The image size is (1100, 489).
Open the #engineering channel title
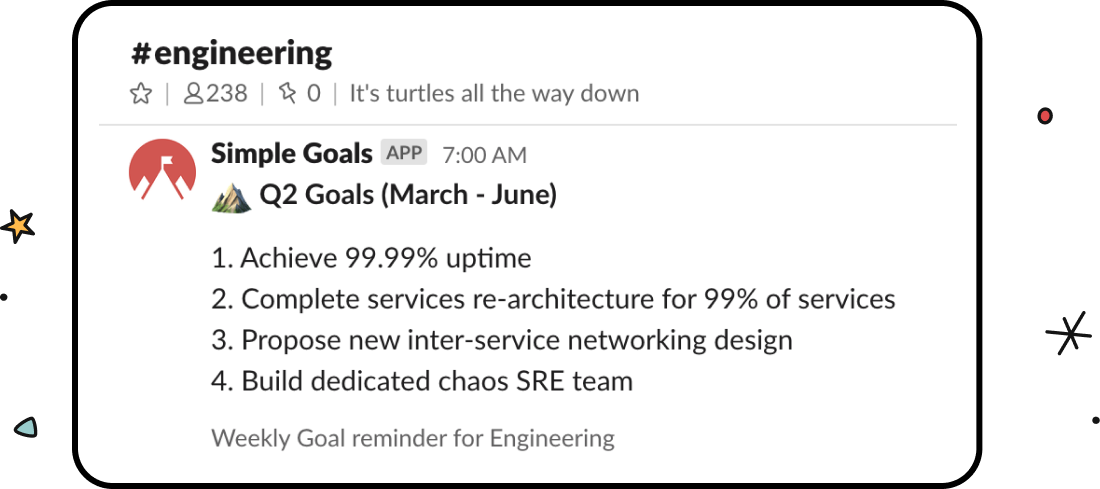[x=232, y=53]
